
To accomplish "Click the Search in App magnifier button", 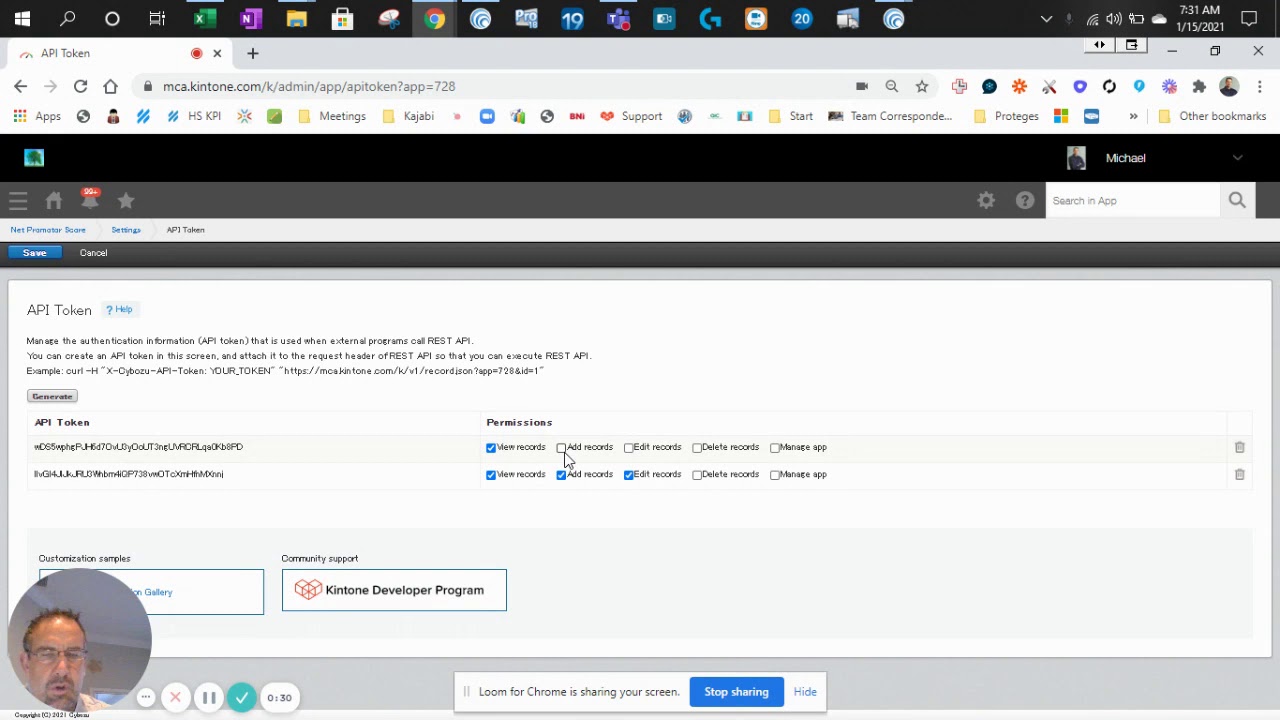I will [x=1237, y=201].
